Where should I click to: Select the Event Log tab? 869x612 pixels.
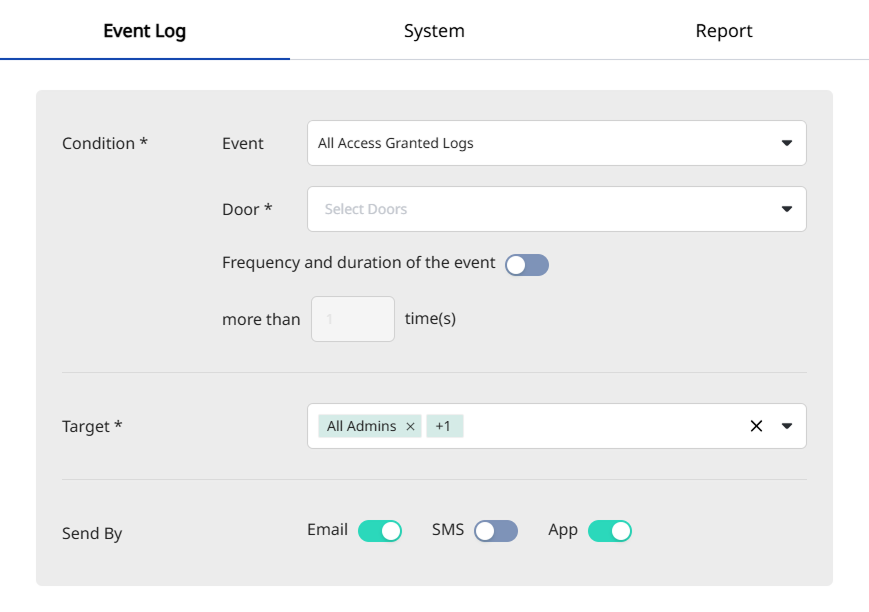pyautogui.click(x=145, y=31)
